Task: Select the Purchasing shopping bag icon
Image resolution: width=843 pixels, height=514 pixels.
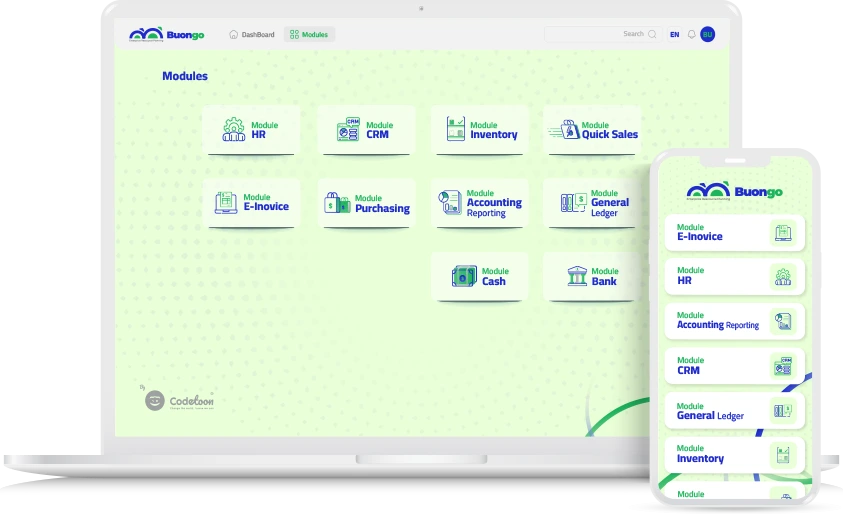Action: pos(337,203)
